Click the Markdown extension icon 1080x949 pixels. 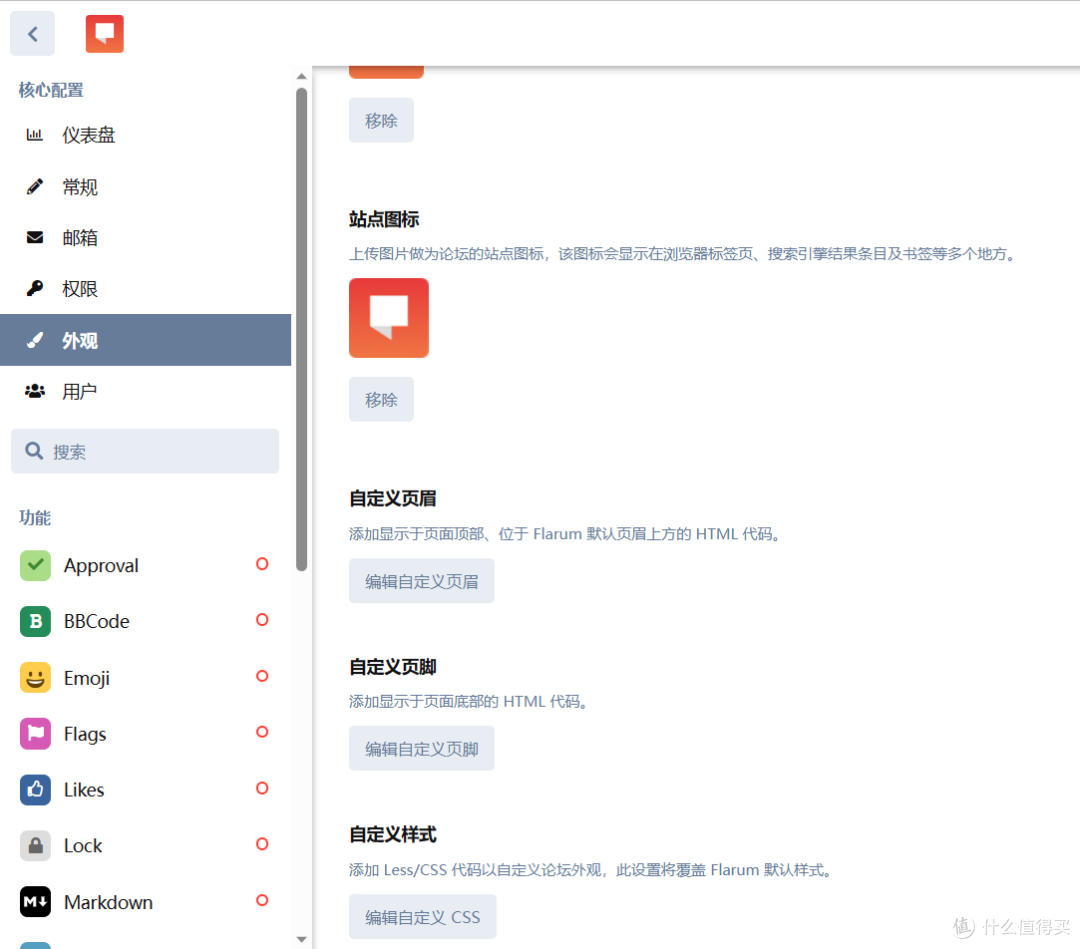click(x=35, y=902)
